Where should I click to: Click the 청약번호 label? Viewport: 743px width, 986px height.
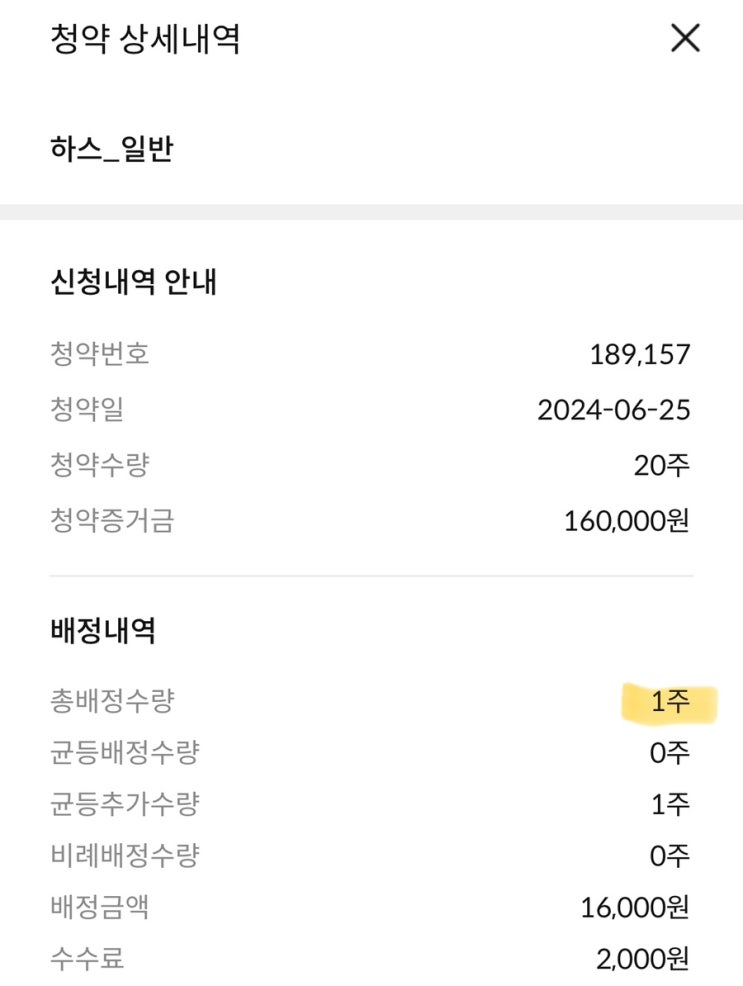pos(99,354)
